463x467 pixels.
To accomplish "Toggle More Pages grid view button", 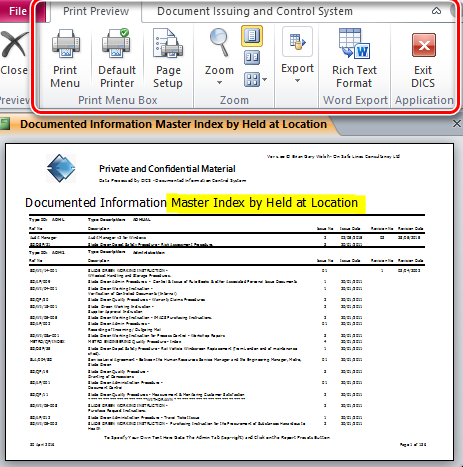I will coord(252,80).
